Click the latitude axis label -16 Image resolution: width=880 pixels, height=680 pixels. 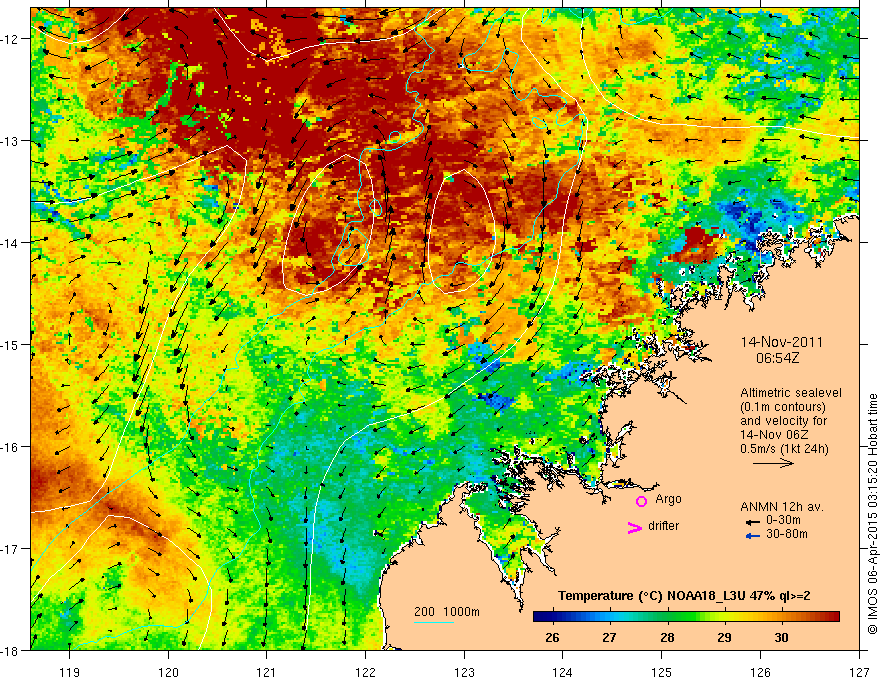pos(11,447)
